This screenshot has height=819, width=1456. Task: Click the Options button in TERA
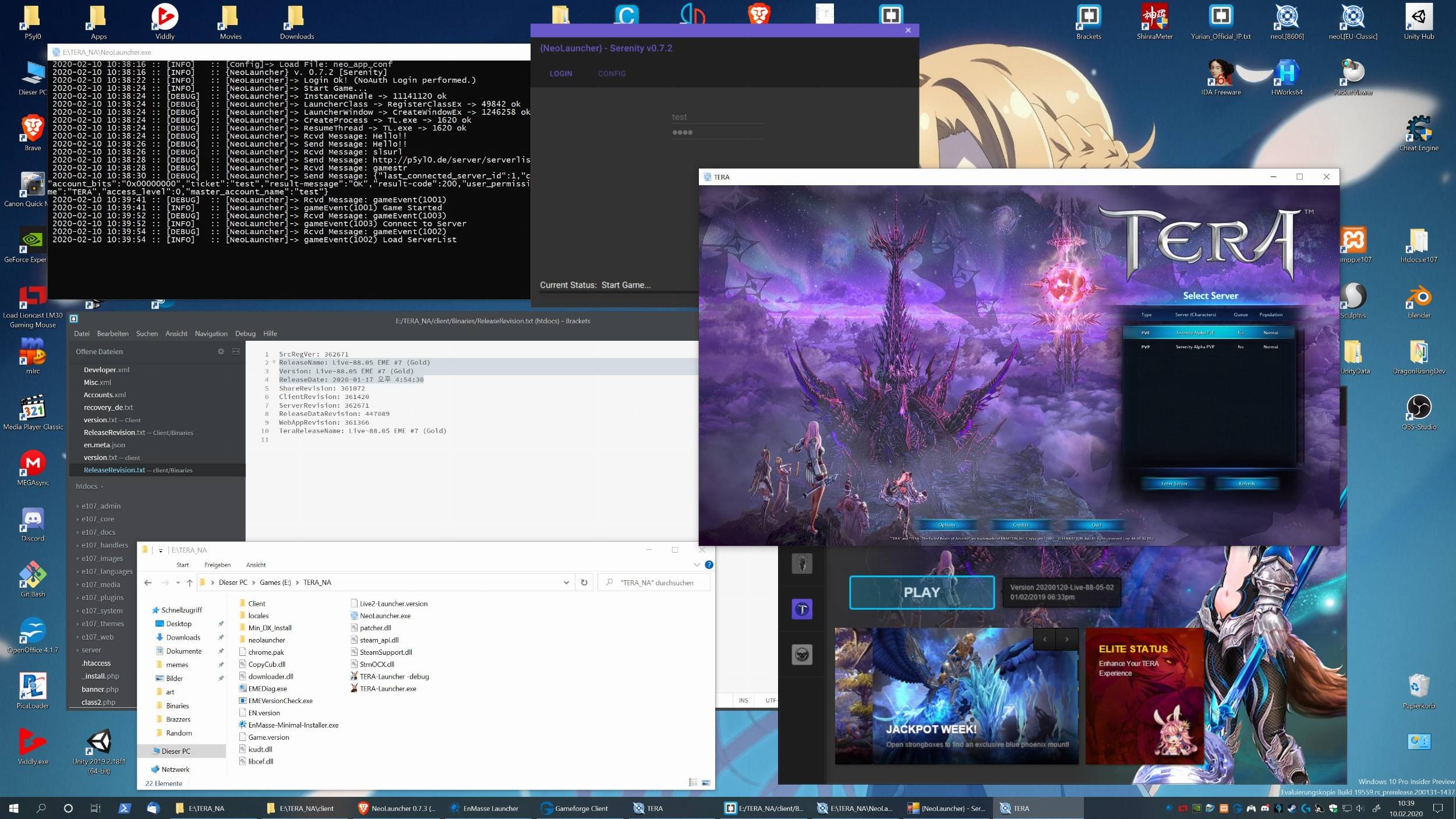pyautogui.click(x=946, y=525)
